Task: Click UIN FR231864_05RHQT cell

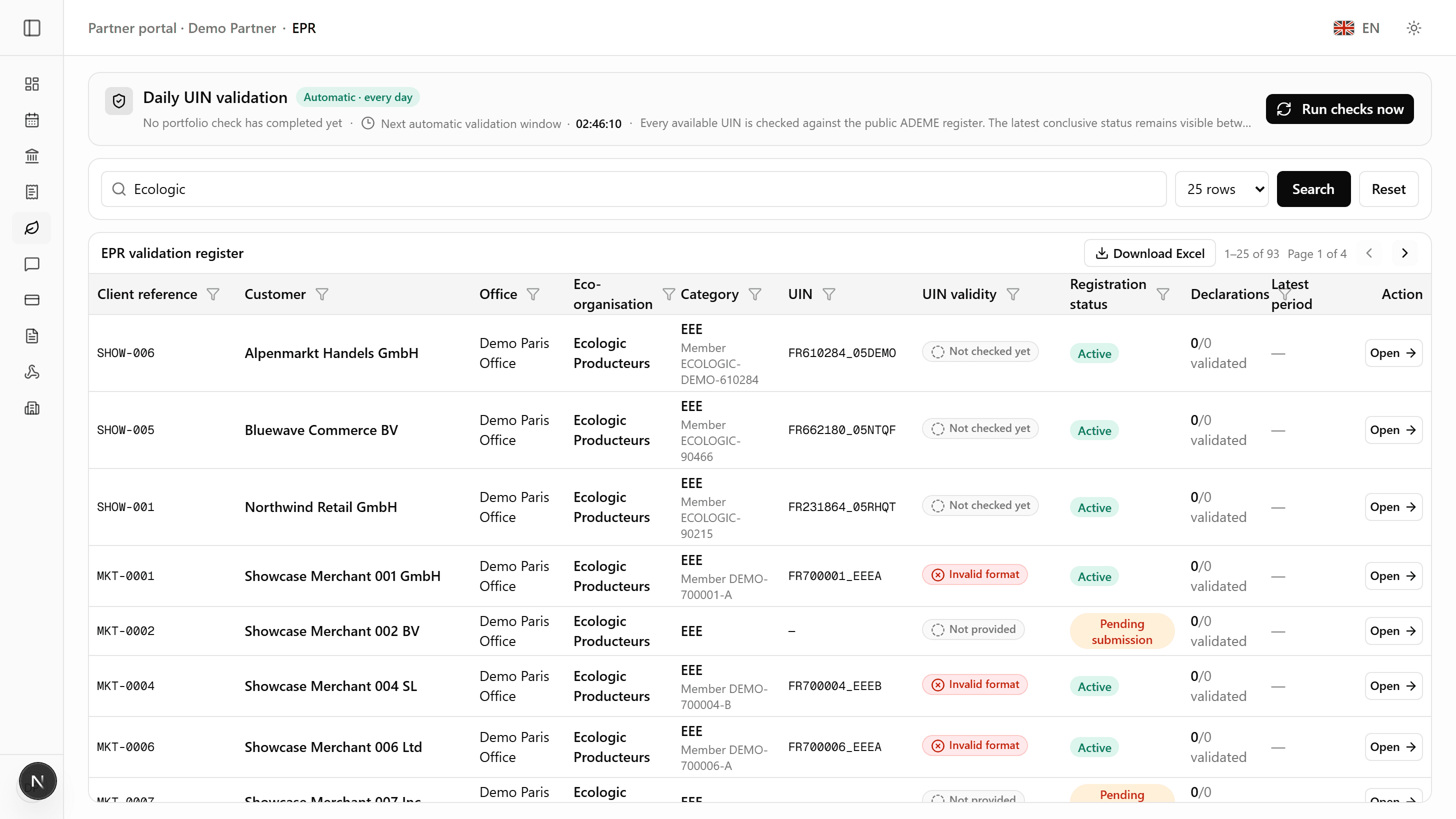Action: 841,507
